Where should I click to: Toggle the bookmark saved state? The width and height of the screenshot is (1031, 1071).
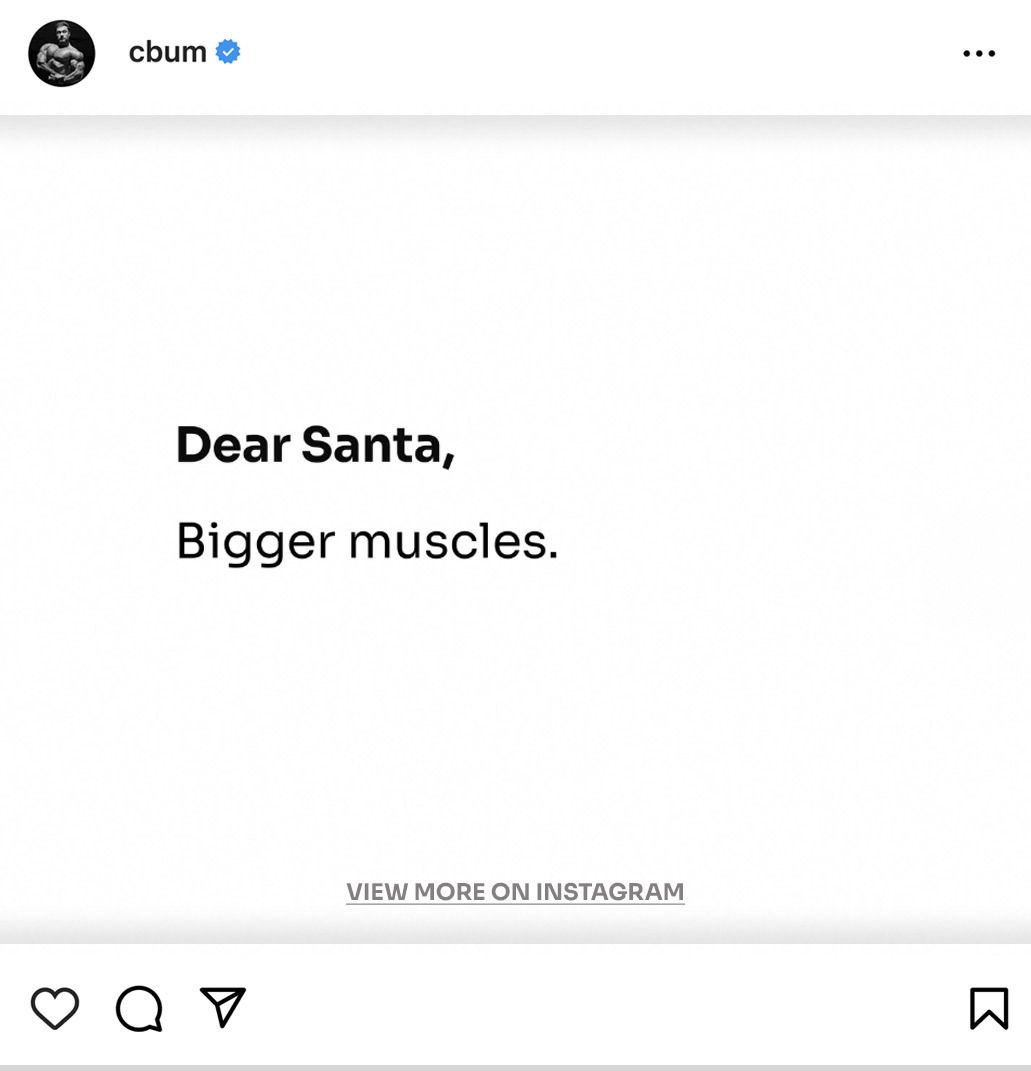(989, 1008)
